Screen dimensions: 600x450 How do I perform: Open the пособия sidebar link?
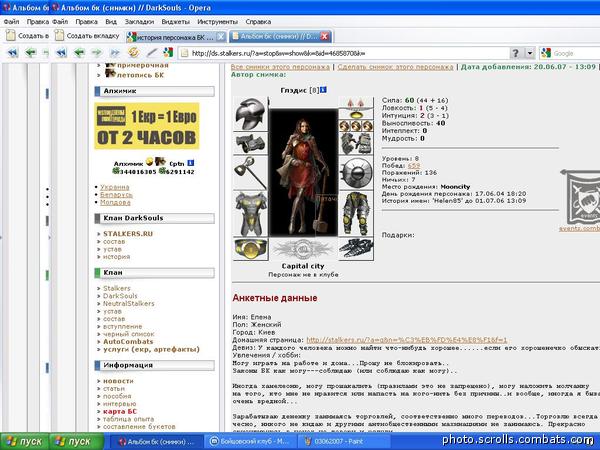click(117, 396)
